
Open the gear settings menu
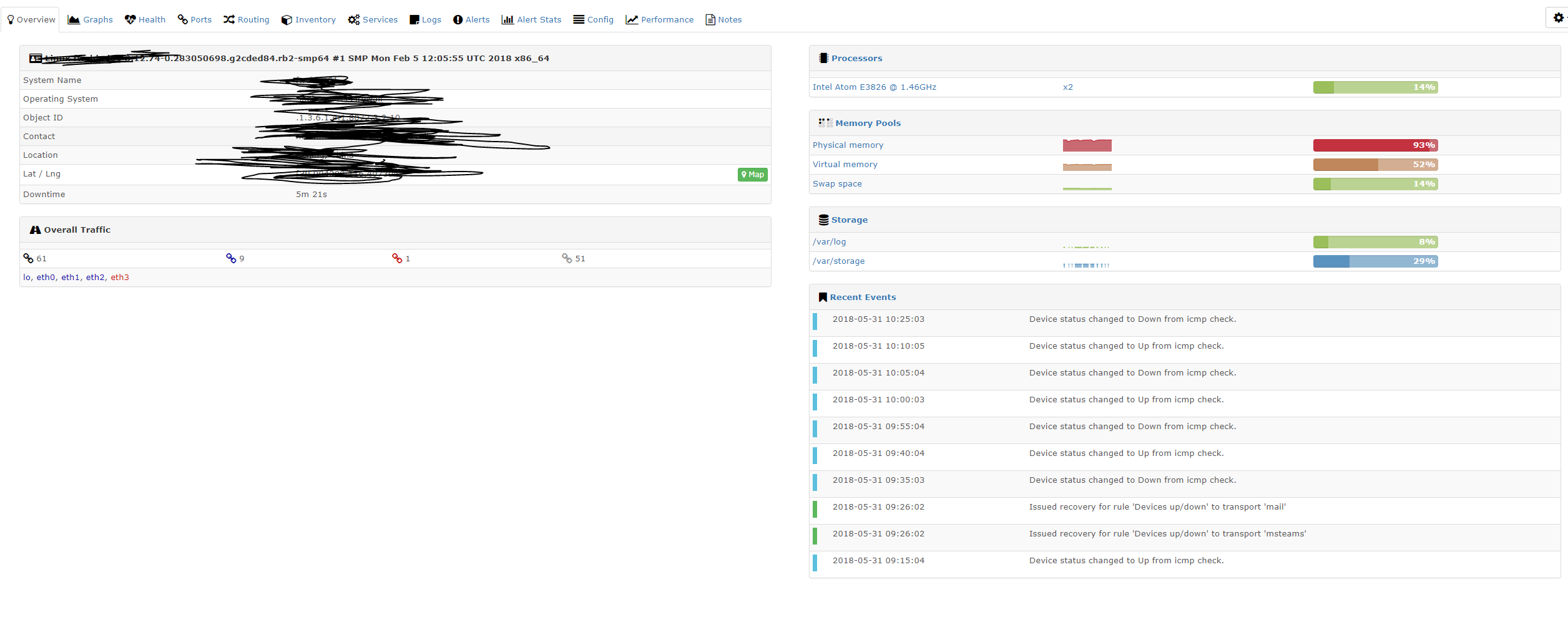click(1559, 17)
